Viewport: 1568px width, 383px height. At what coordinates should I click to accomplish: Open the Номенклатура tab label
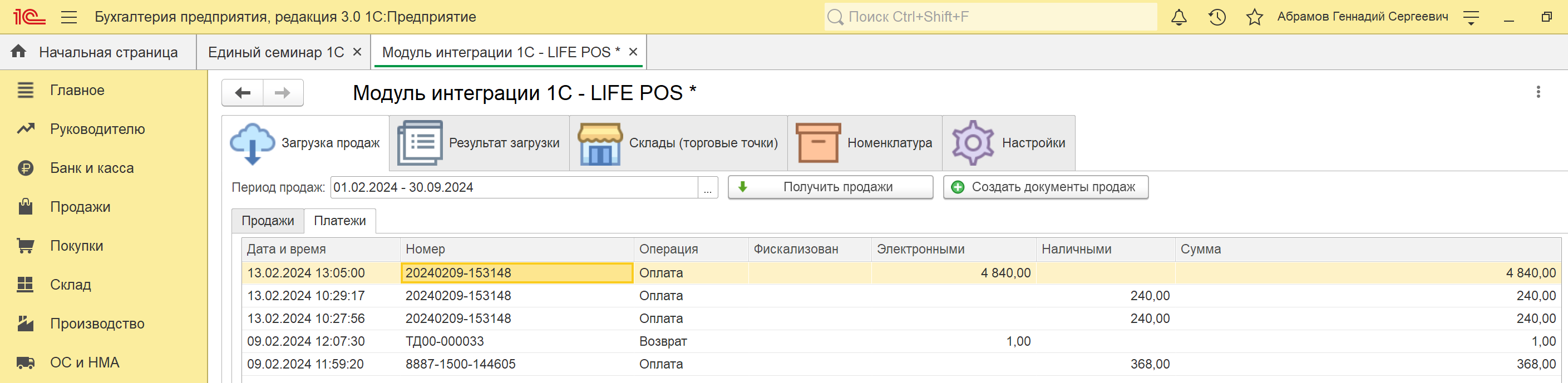(x=889, y=143)
